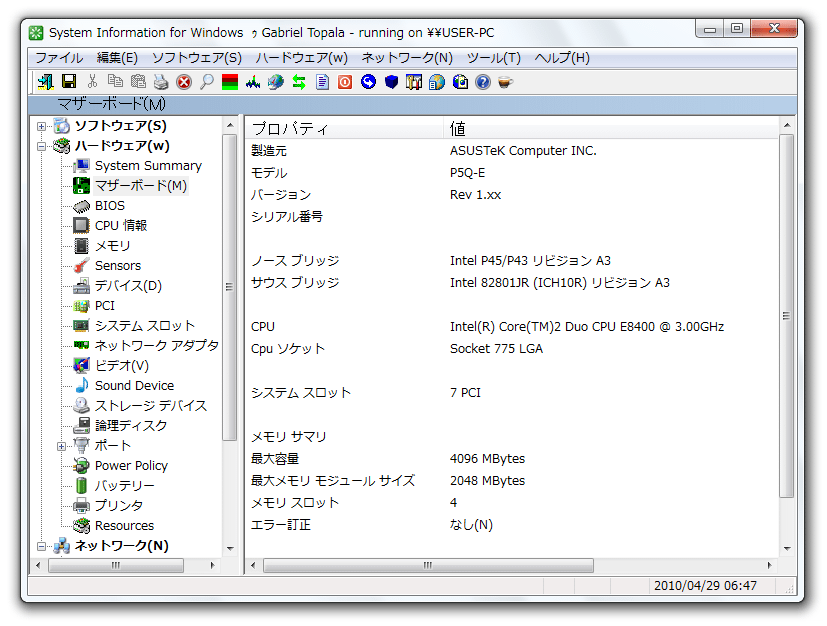The image size is (827, 626).
Task: Click the blue question mark help icon
Action: tap(483, 82)
